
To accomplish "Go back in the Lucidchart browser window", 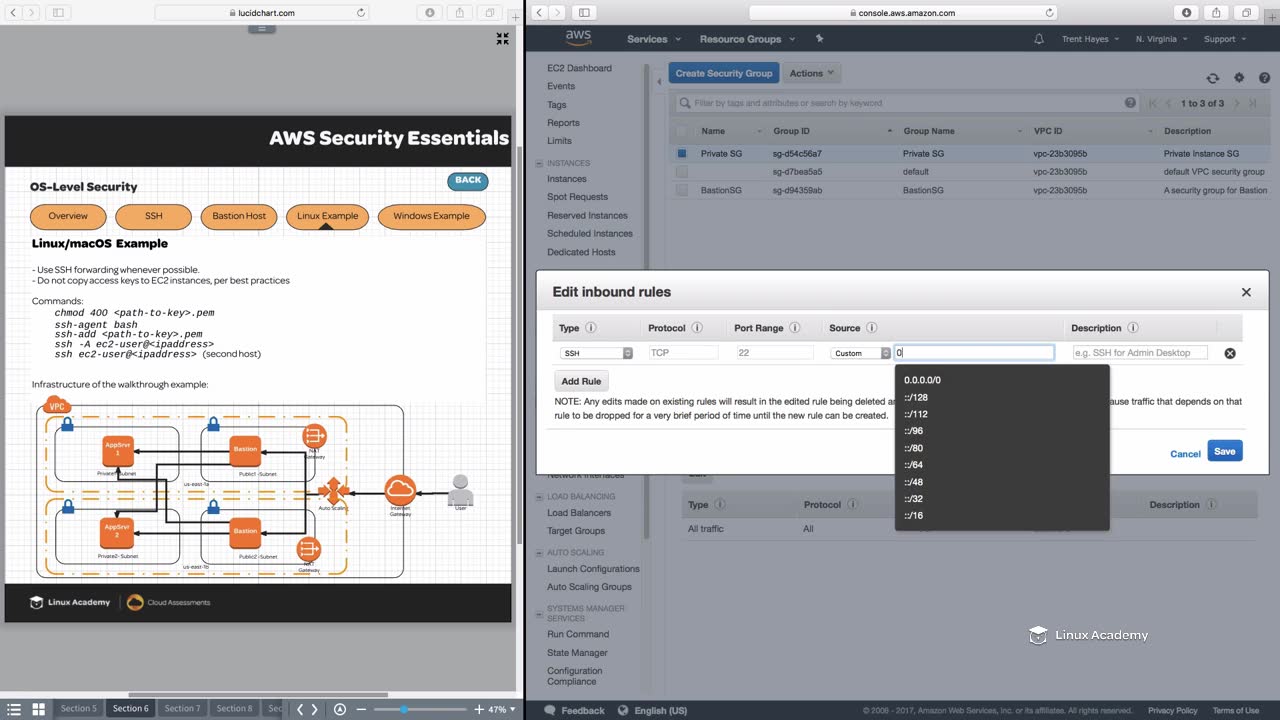I will [14, 13].
